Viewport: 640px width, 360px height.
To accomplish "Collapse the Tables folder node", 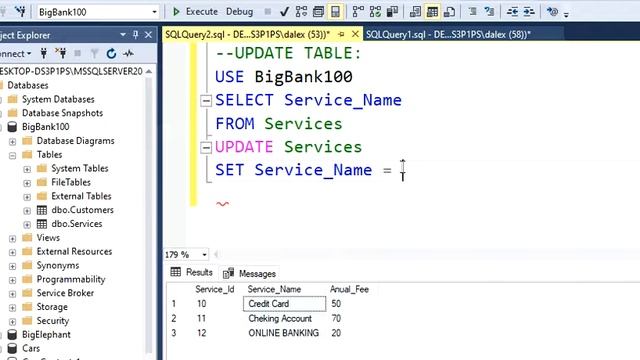I will click(x=13, y=156).
